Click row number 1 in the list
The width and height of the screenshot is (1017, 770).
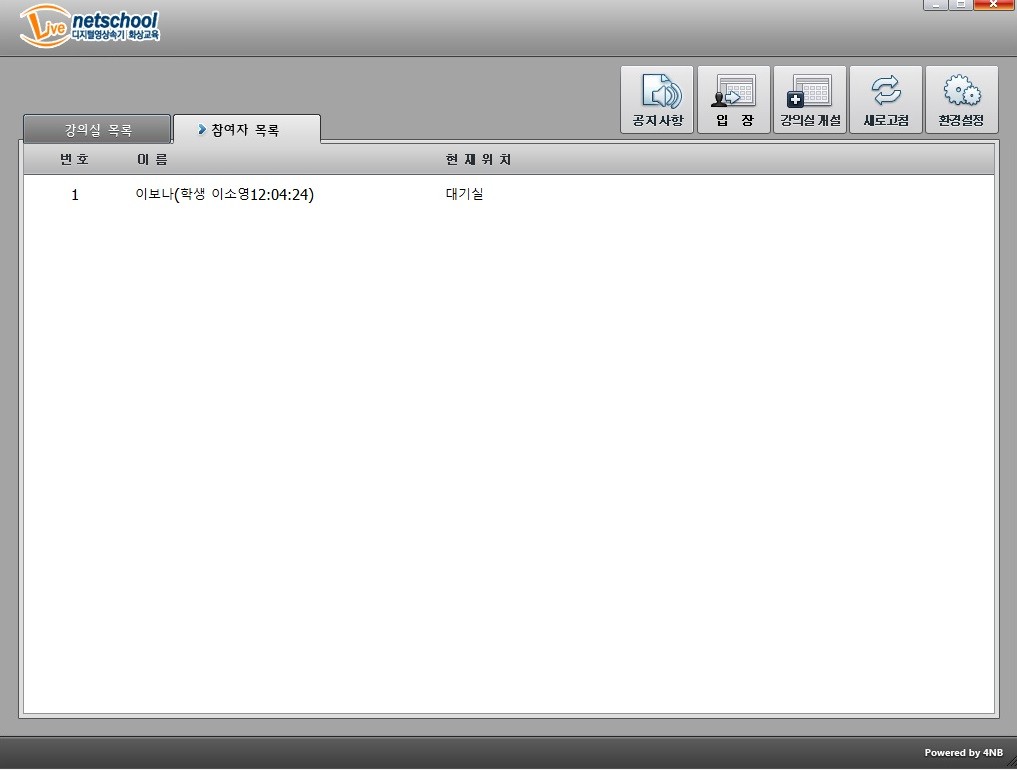pos(75,195)
